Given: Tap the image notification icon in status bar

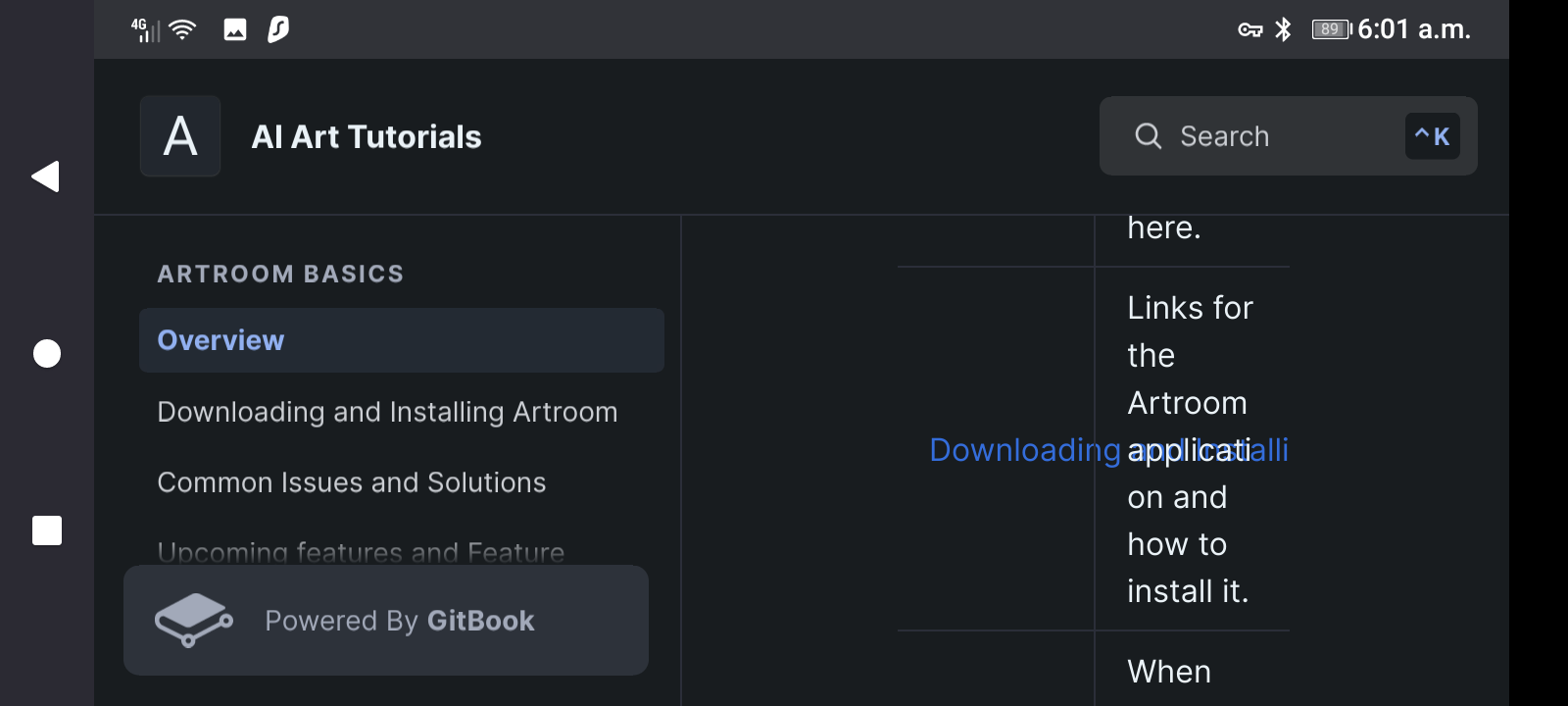Looking at the screenshot, I should click(235, 29).
